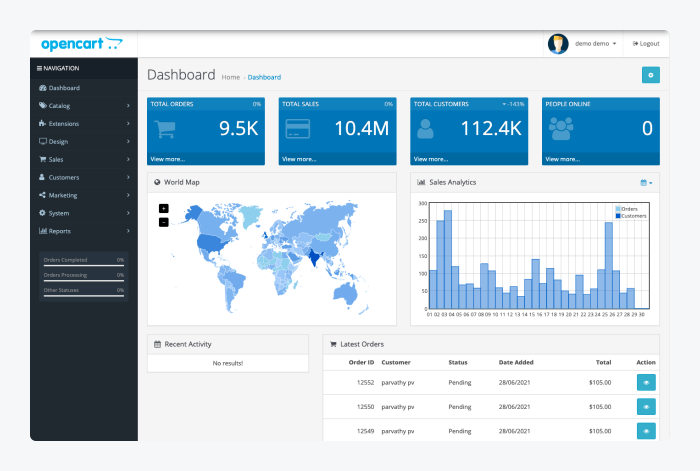This screenshot has width=700, height=471.
Task: Expand the Catalog menu
Action: click(x=84, y=106)
